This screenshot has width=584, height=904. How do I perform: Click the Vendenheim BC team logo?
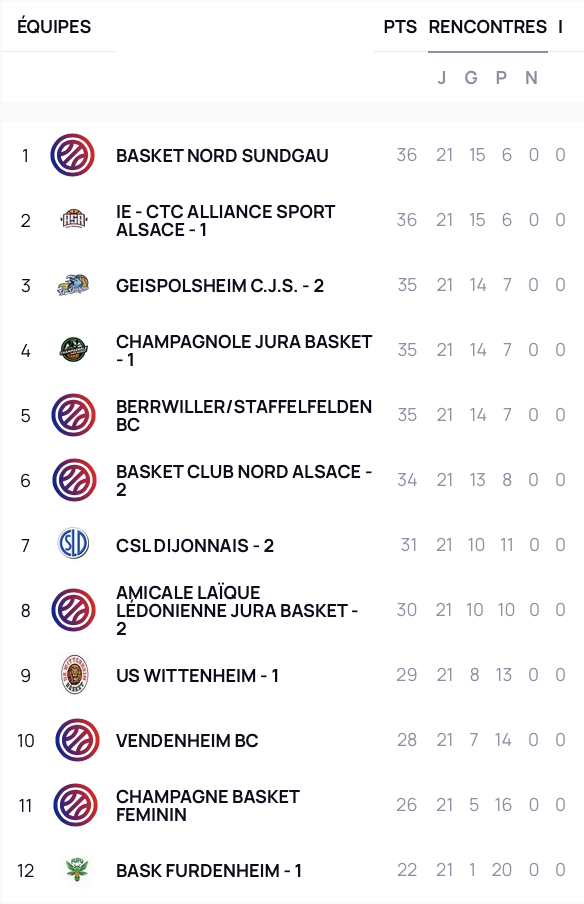coord(77,740)
